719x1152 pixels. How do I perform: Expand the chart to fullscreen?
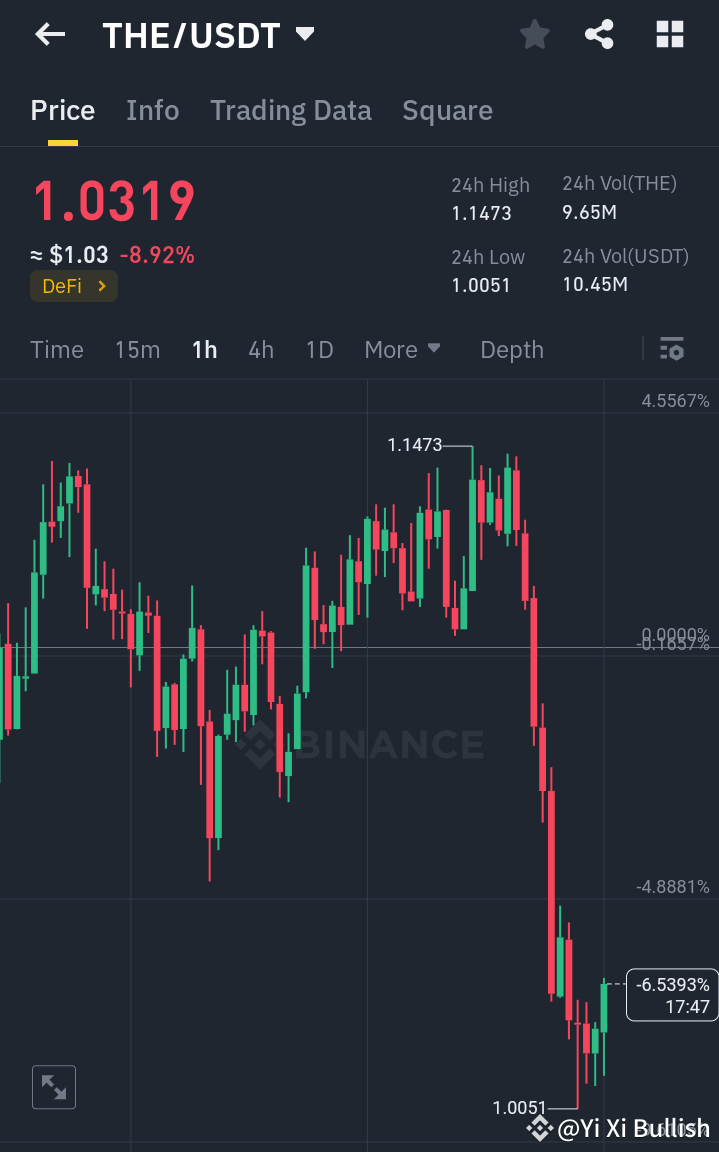53,1087
